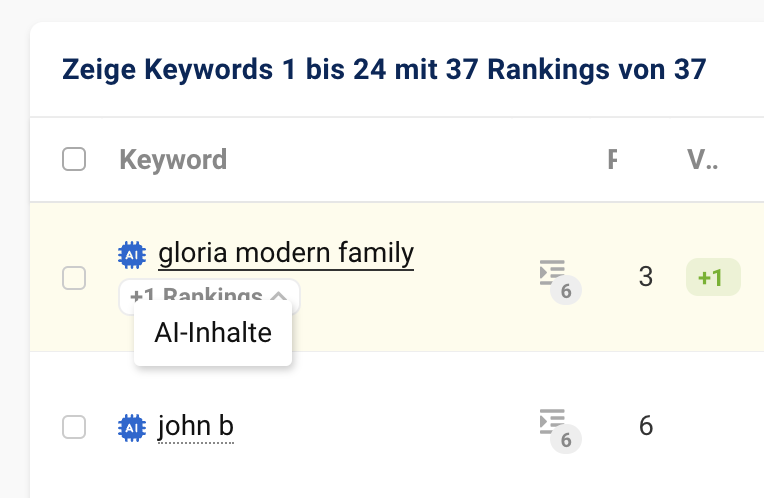The width and height of the screenshot is (764, 498).
Task: Open SERP features list icon for gloria modern family
Action: click(551, 272)
